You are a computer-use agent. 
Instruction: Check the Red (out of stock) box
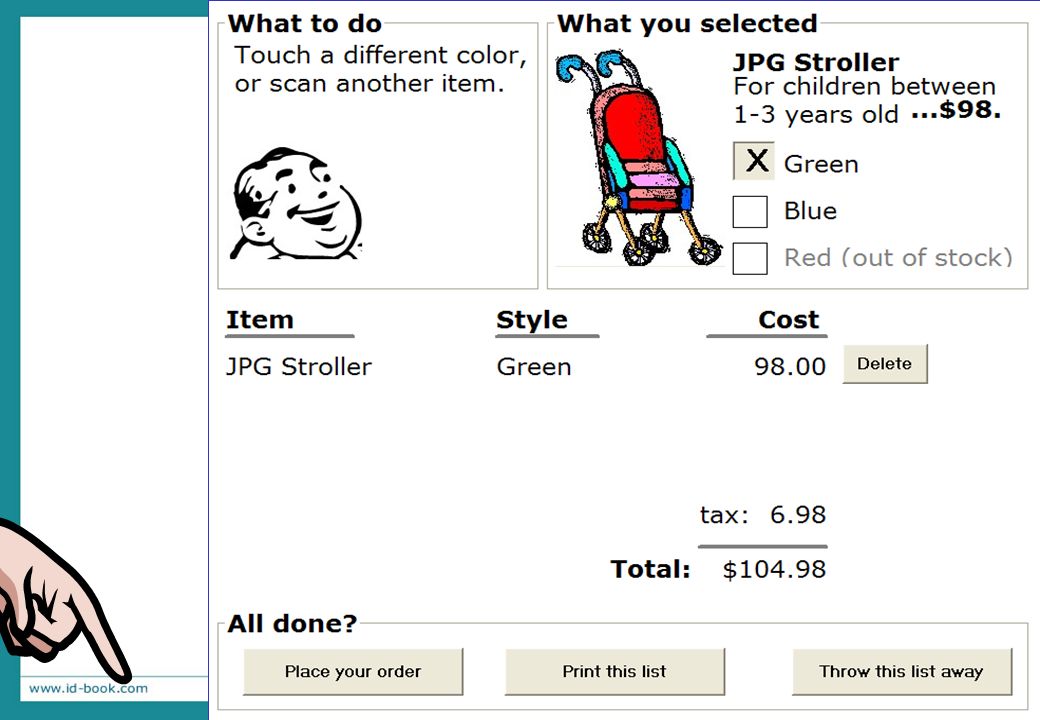(750, 258)
